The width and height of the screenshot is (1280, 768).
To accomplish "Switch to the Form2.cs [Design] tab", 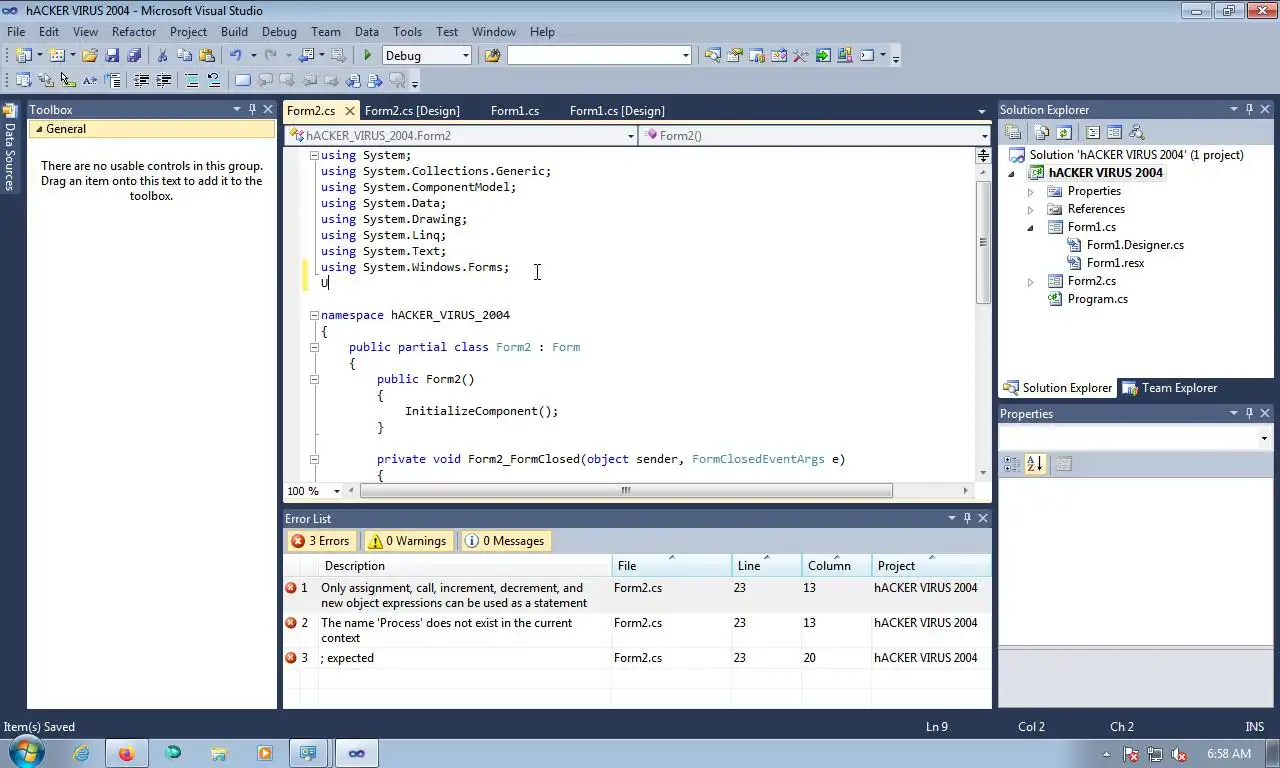I will 412,111.
